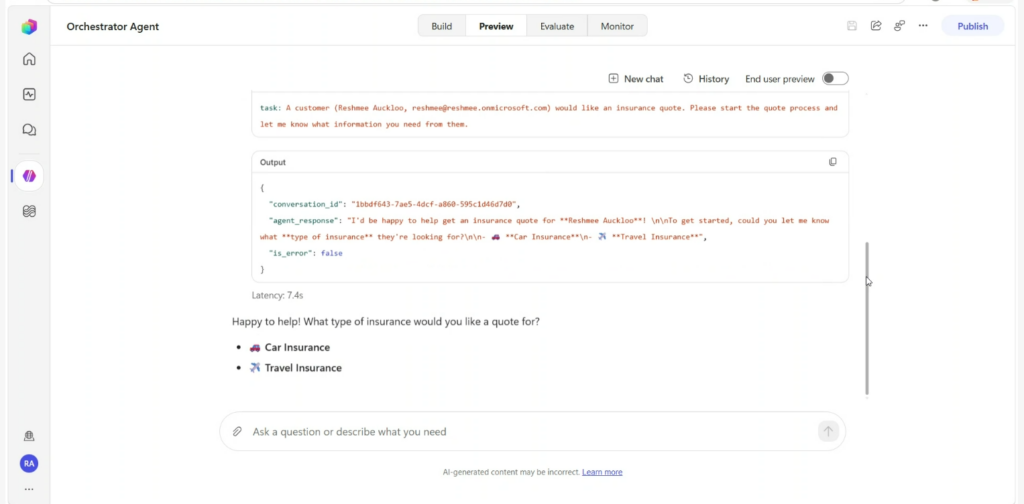The height and width of the screenshot is (504, 1024).
Task: Click the End user preview label
Action: (x=780, y=79)
